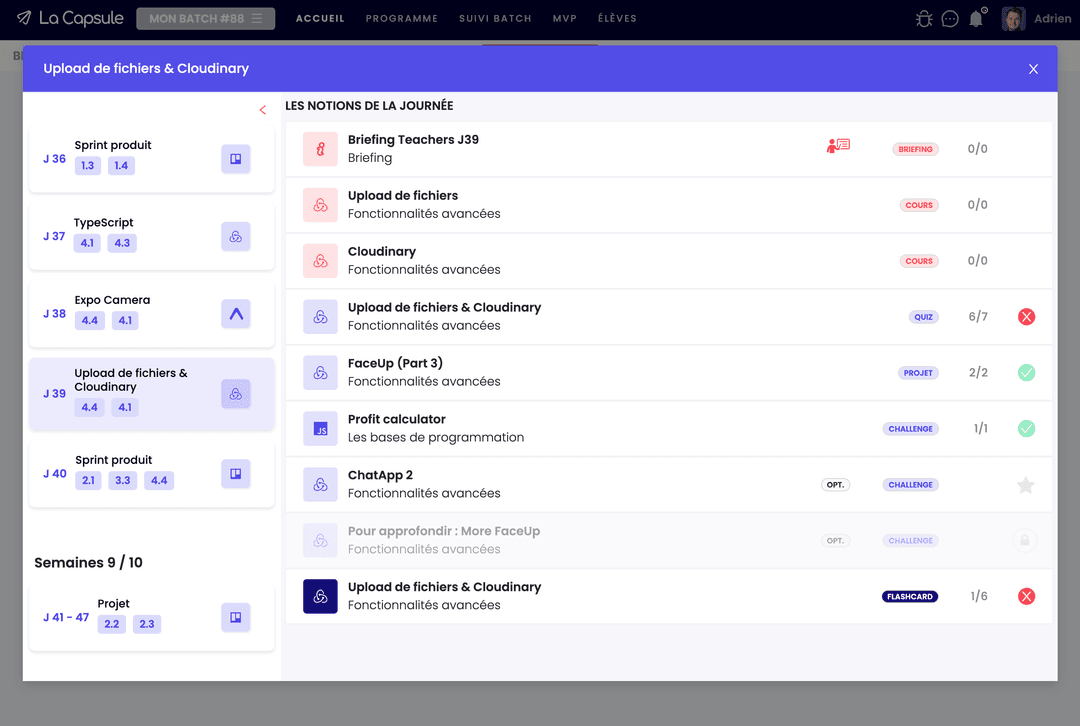1080x726 pixels.
Task: Click the Expo icon on J 38 card
Action: [236, 314]
